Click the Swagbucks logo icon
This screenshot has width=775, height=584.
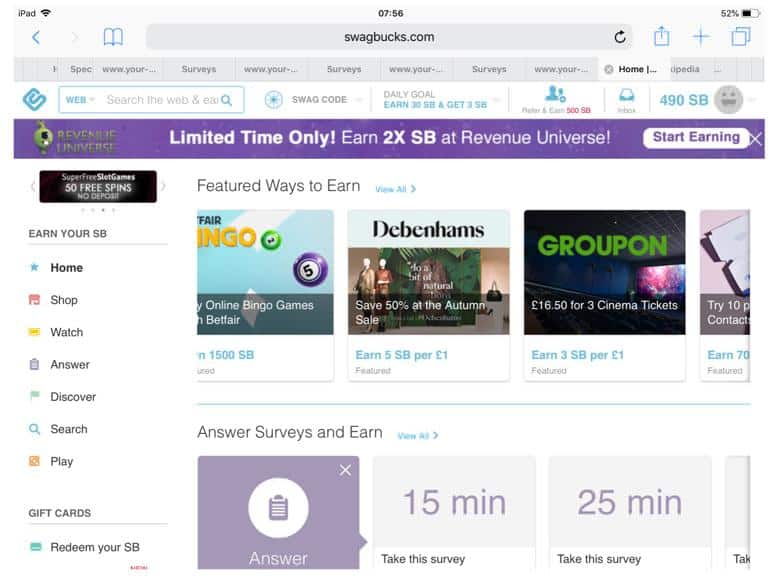click(35, 99)
